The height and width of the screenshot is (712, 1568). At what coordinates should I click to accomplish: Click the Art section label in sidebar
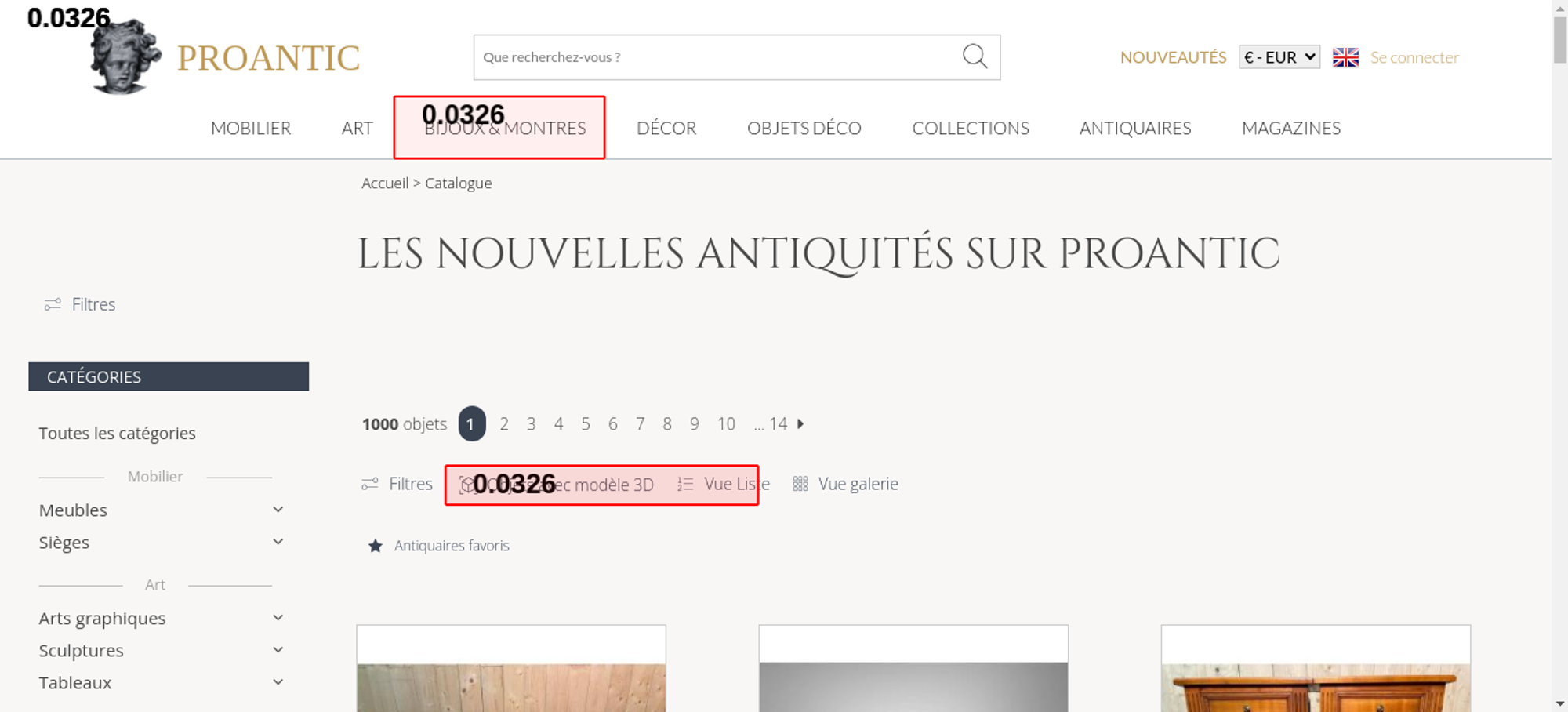(x=155, y=584)
